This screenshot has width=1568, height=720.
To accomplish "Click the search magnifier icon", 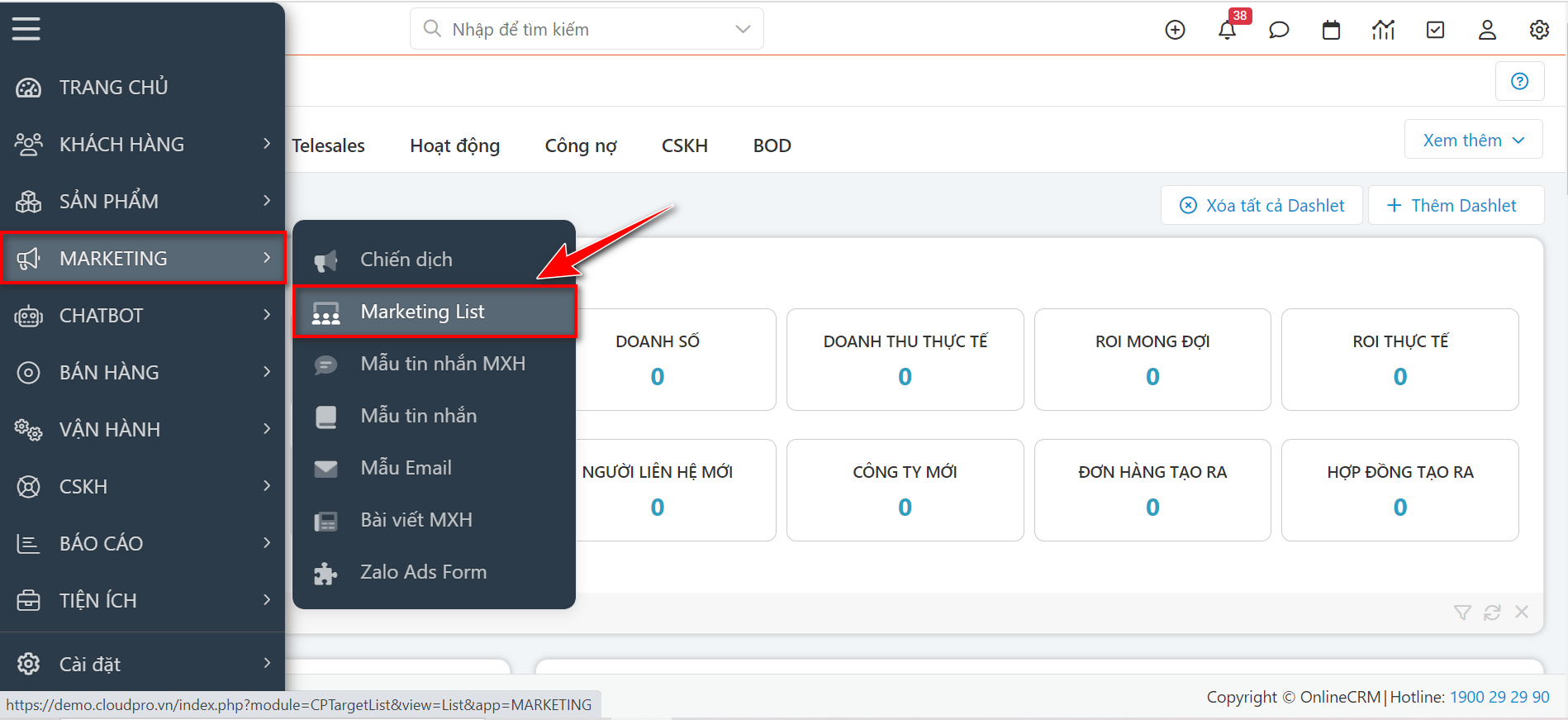I will click(432, 29).
